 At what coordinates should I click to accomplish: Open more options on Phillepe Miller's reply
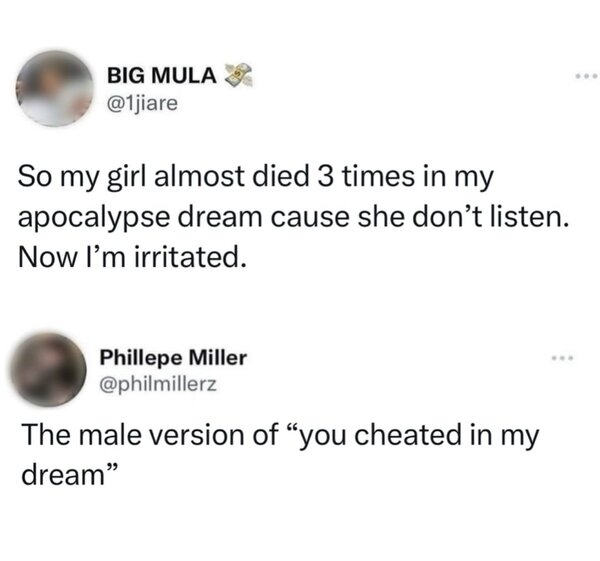[x=564, y=358]
